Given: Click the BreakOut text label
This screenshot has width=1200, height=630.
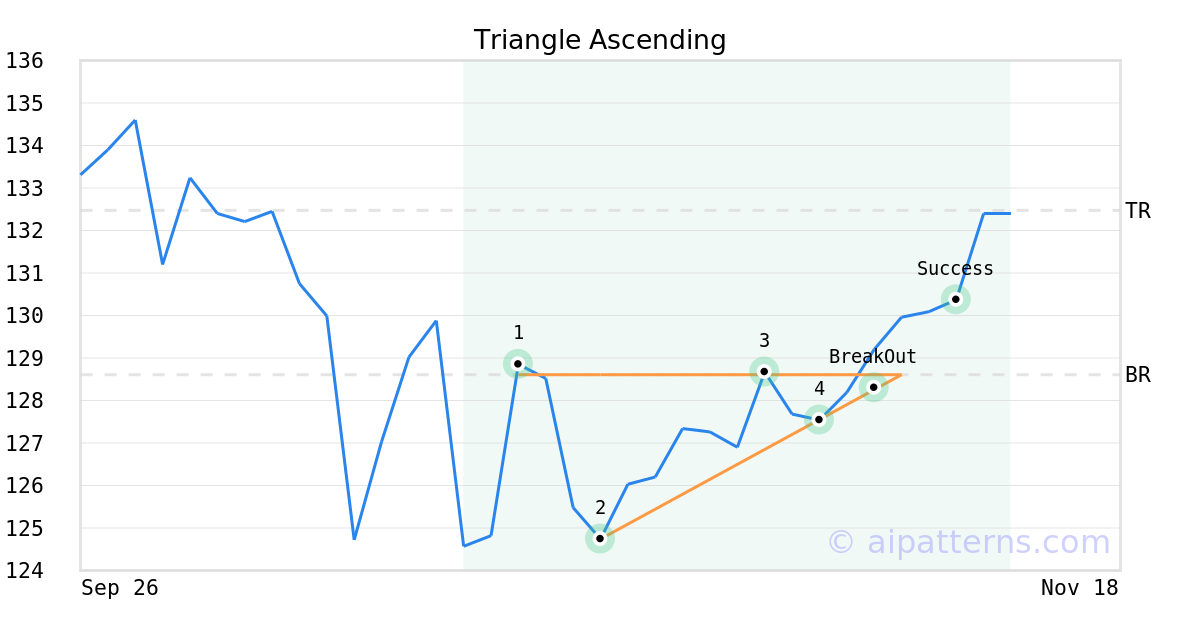Looking at the screenshot, I should [873, 357].
